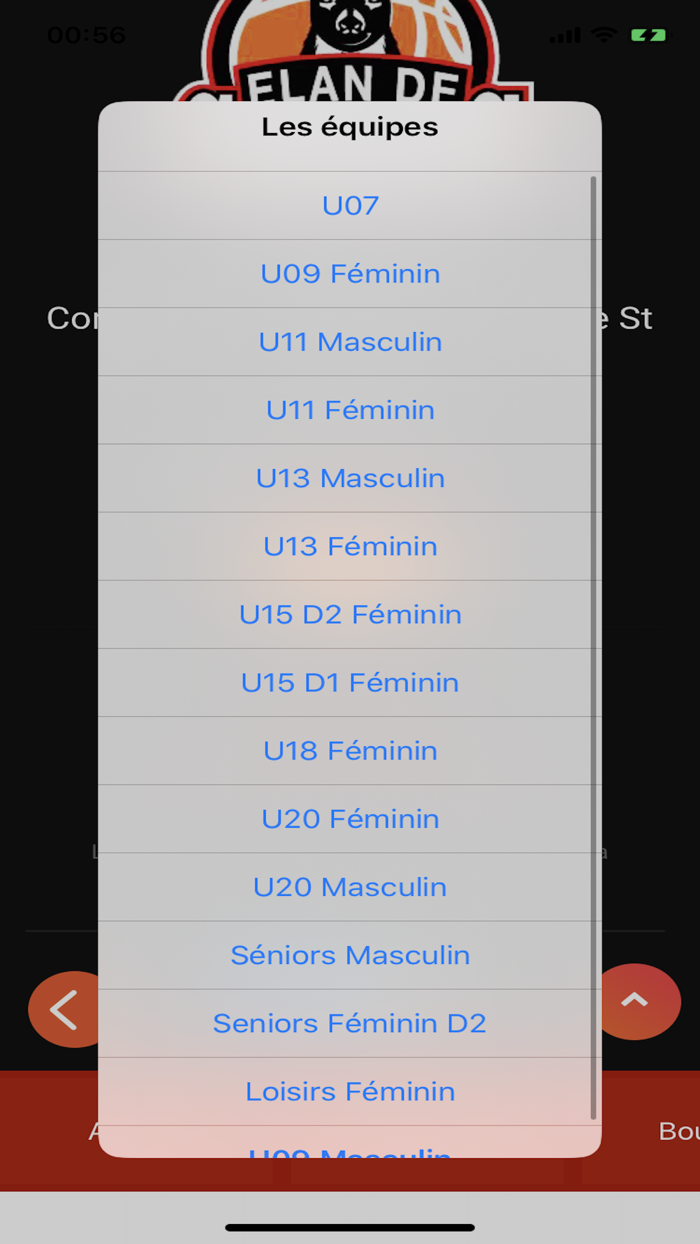
Task: Select Seniors Féminin D2
Action: pos(350,1023)
